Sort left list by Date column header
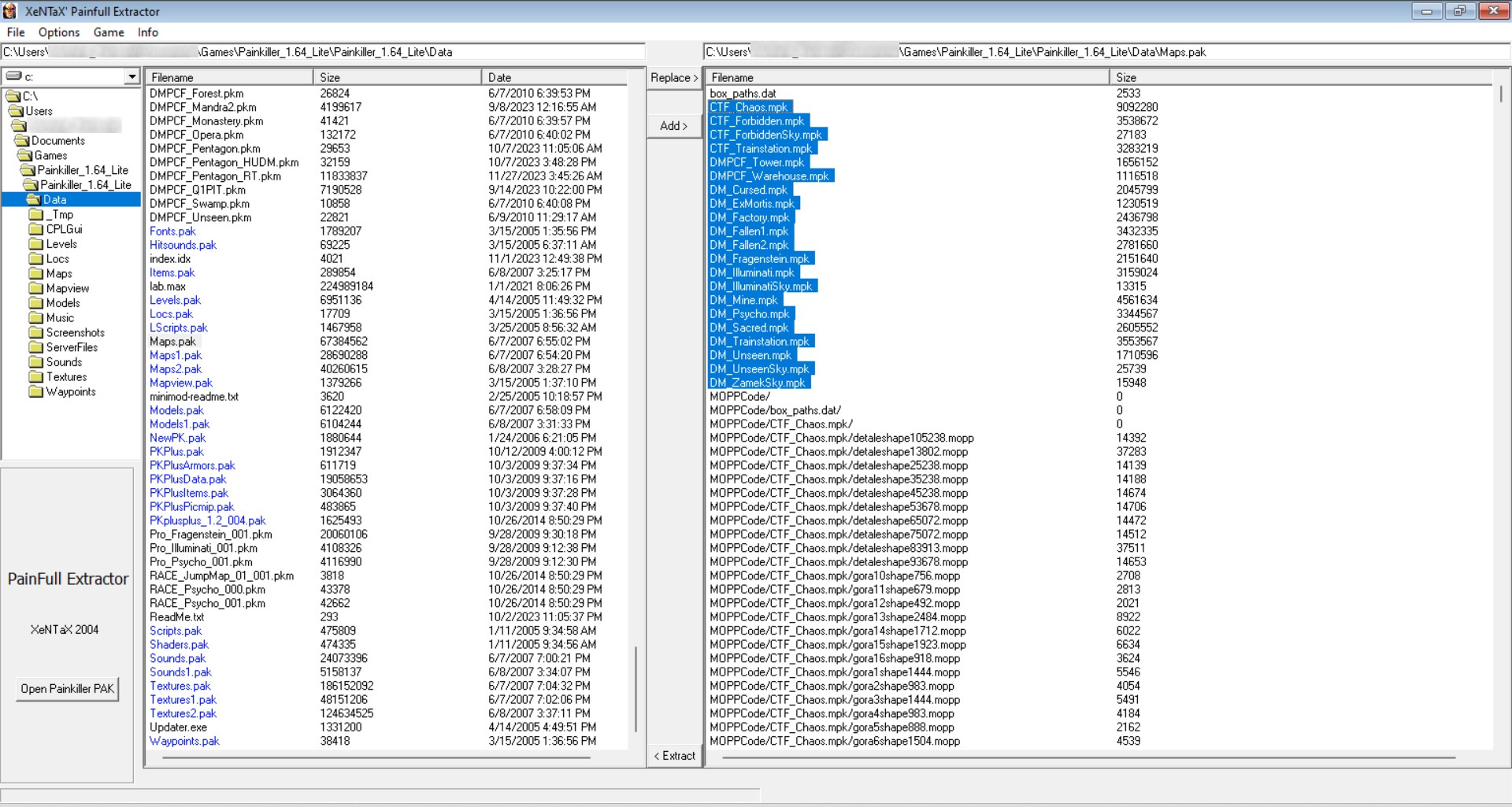The width and height of the screenshot is (1512, 807). [554, 77]
